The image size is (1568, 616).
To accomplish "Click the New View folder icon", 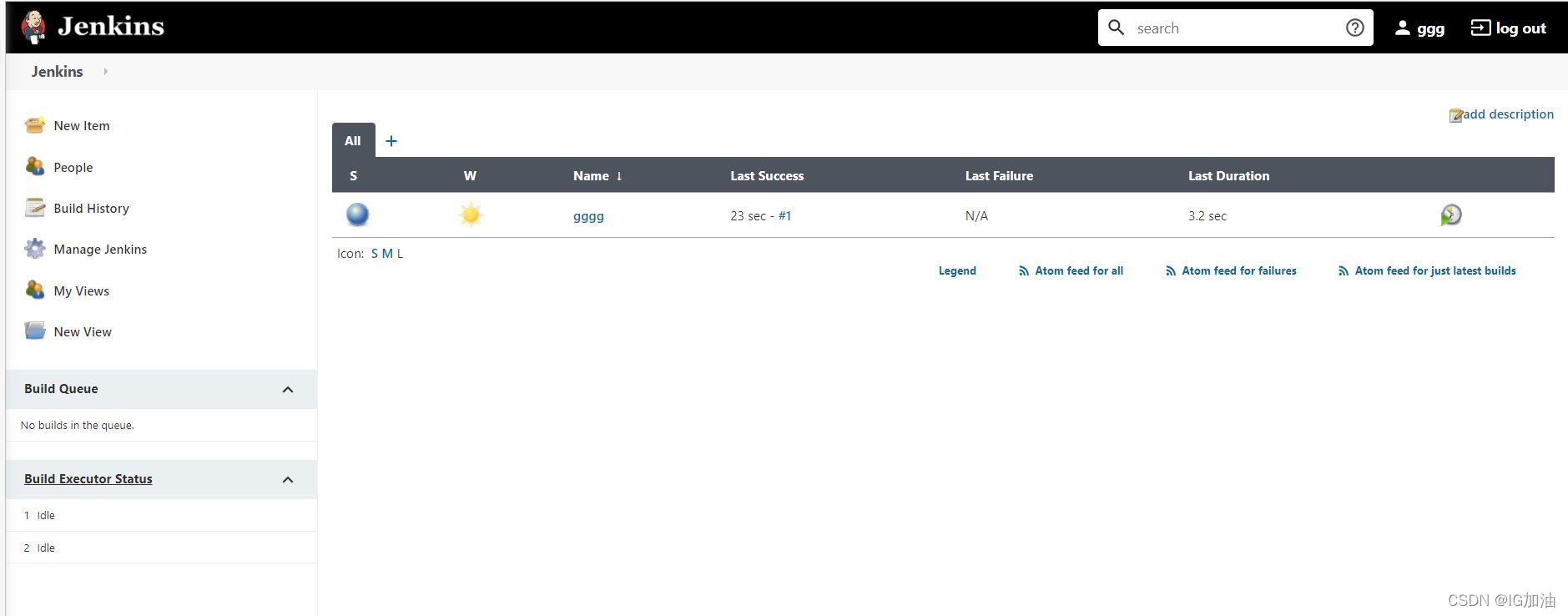I will 34,331.
